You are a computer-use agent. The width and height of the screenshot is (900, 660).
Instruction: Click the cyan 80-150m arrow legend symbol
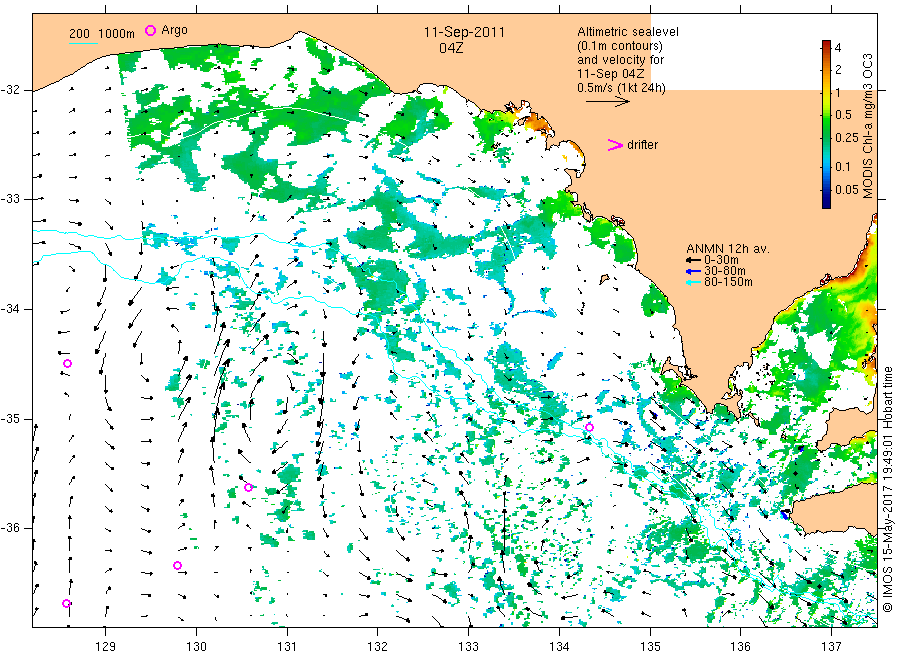(x=693, y=282)
